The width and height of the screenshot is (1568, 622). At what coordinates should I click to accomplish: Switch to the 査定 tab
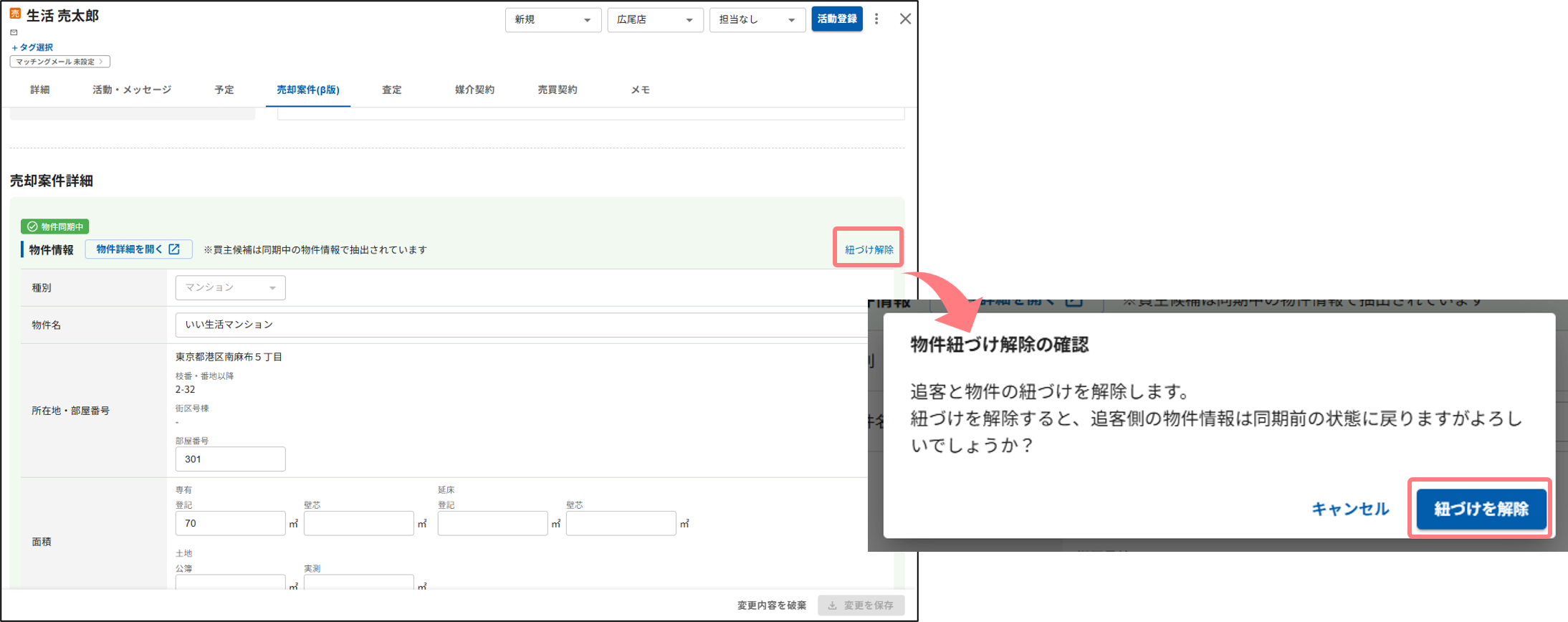(x=392, y=90)
